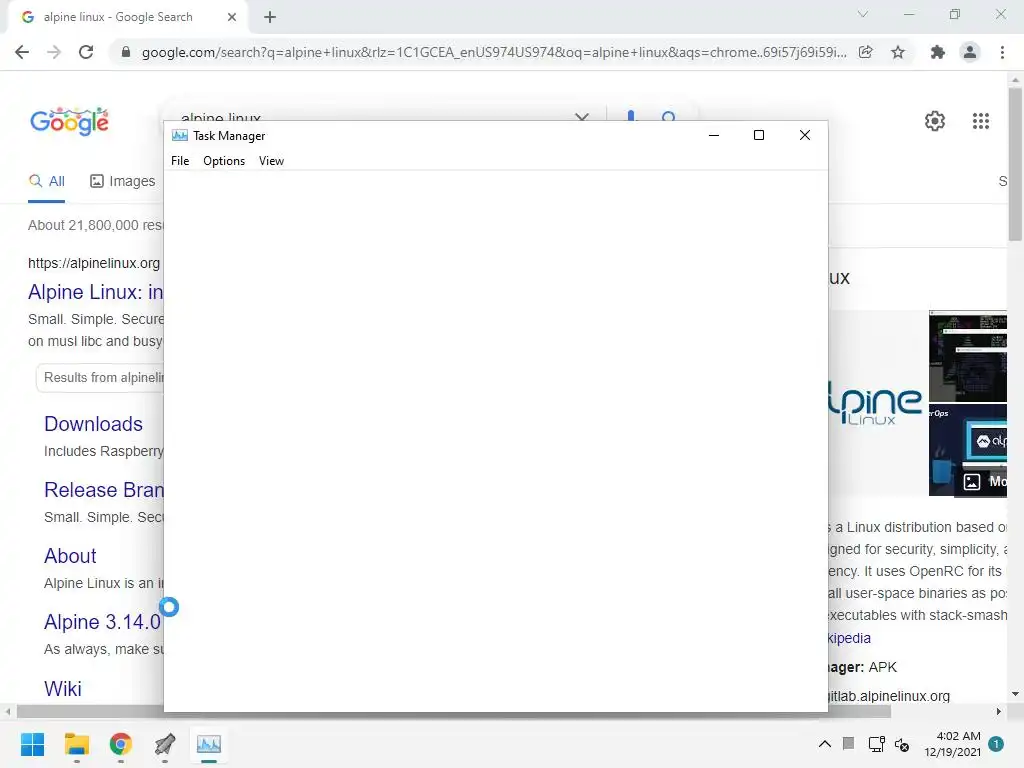Maximize the Task Manager window
The height and width of the screenshot is (768, 1024).
[x=759, y=135]
